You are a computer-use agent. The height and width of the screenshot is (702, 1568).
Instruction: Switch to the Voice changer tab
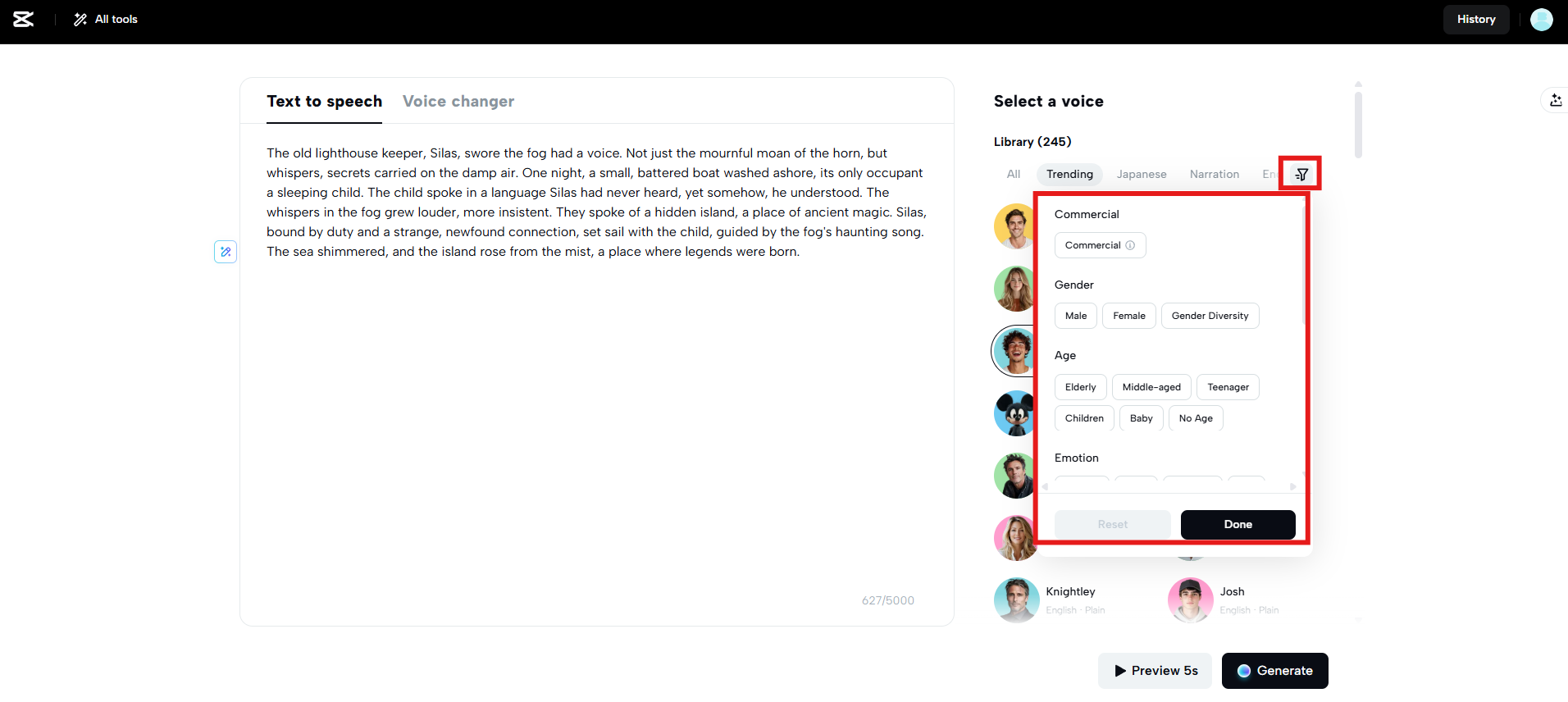(458, 101)
